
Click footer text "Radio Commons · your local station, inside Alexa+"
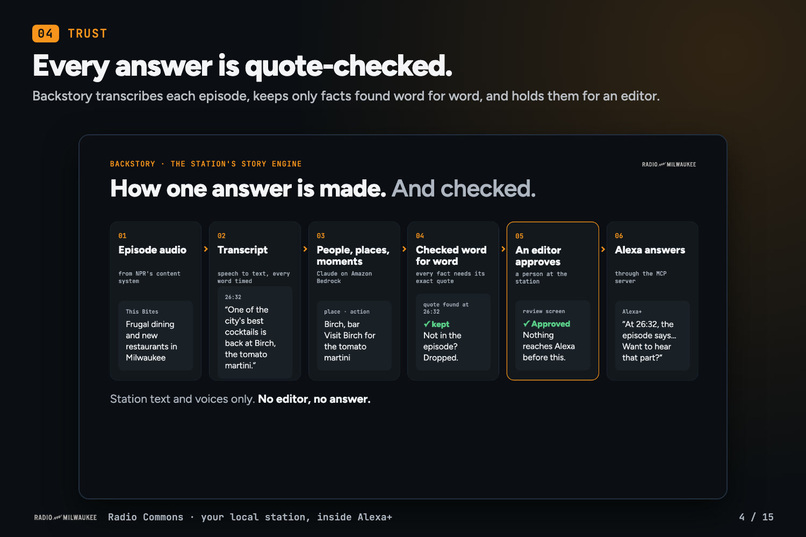[250, 517]
